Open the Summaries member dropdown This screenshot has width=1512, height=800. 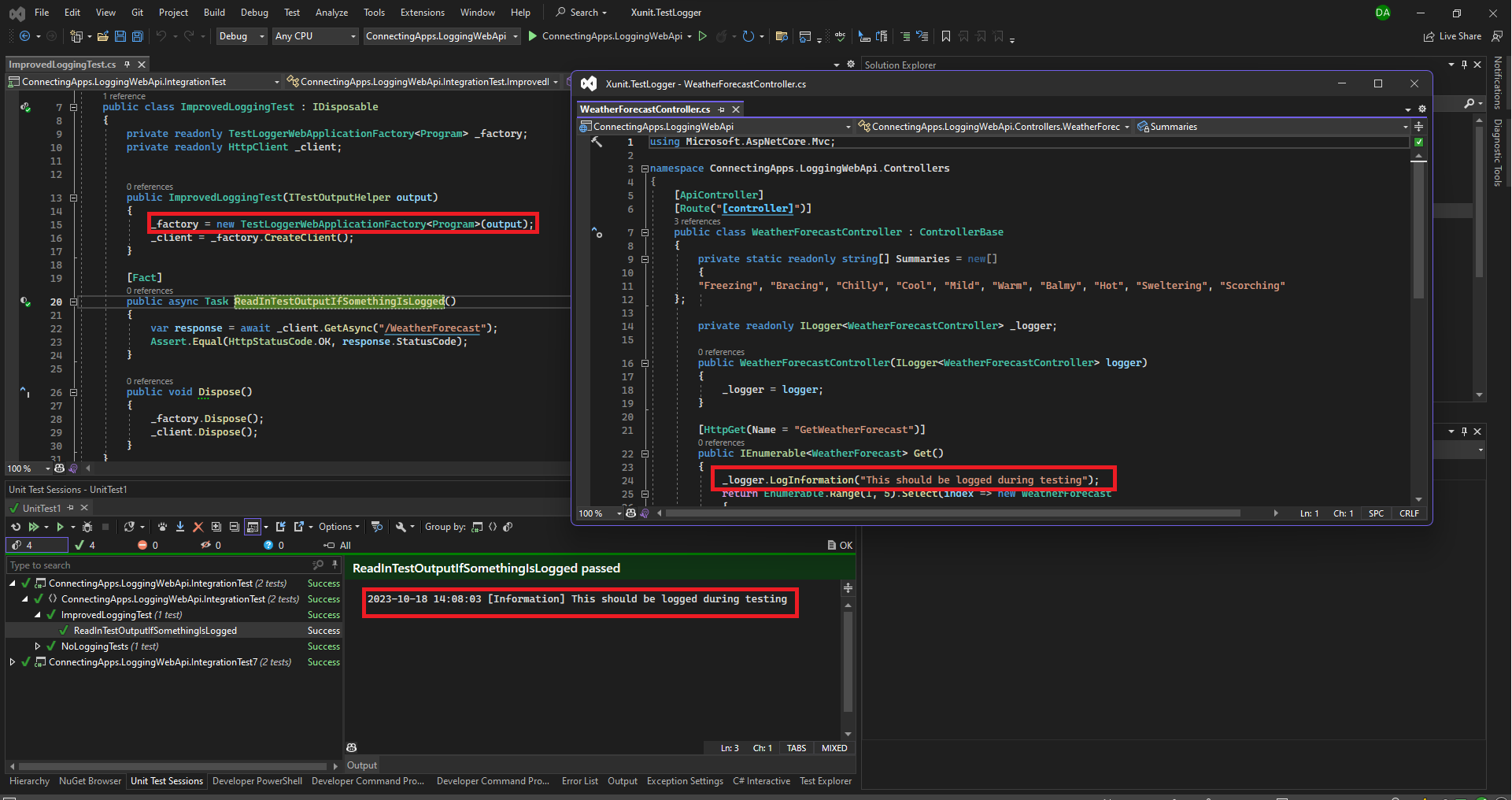click(x=1273, y=127)
